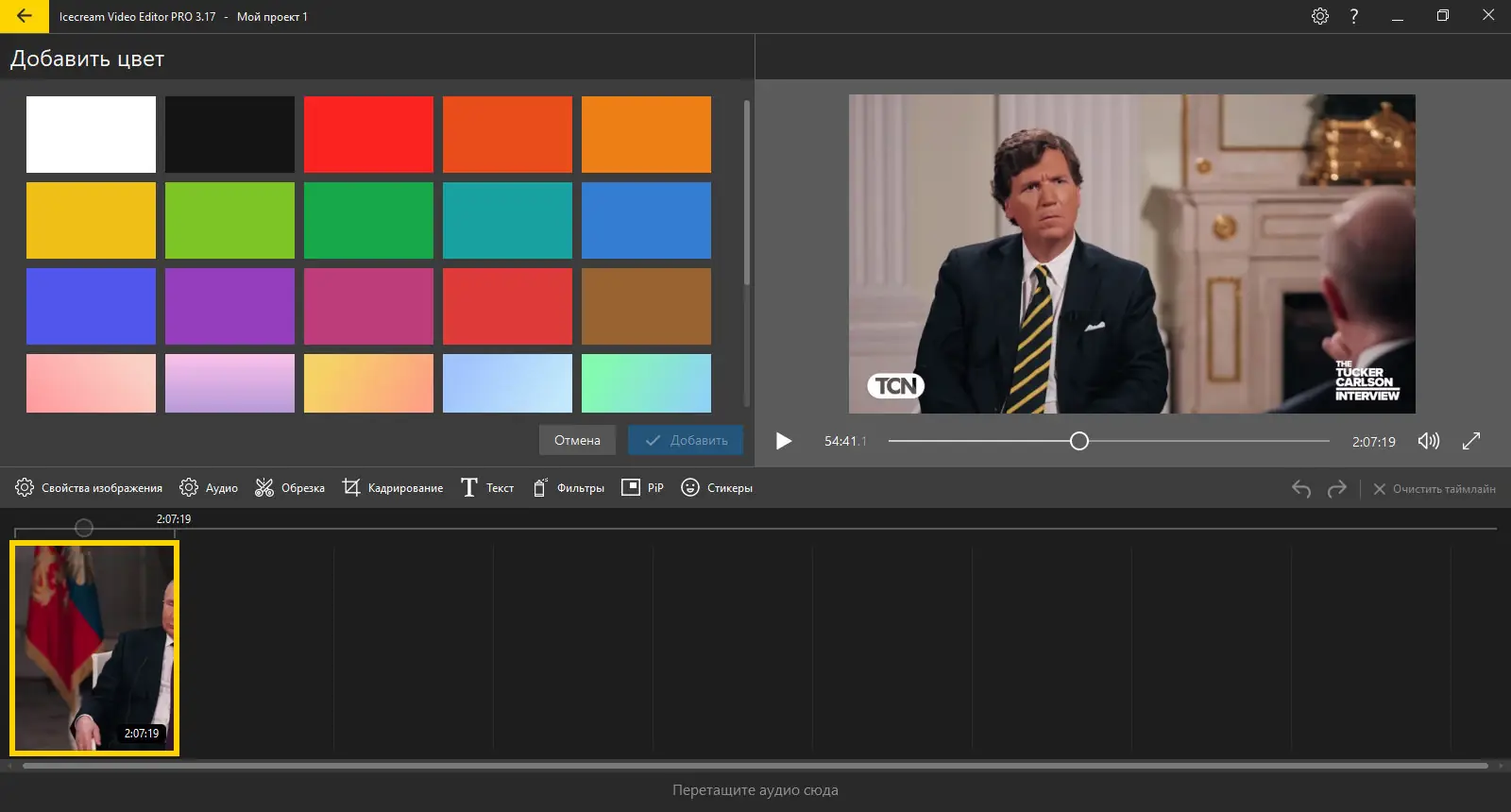Image resolution: width=1511 pixels, height=812 pixels.
Task: Play the video preview
Action: point(783,441)
